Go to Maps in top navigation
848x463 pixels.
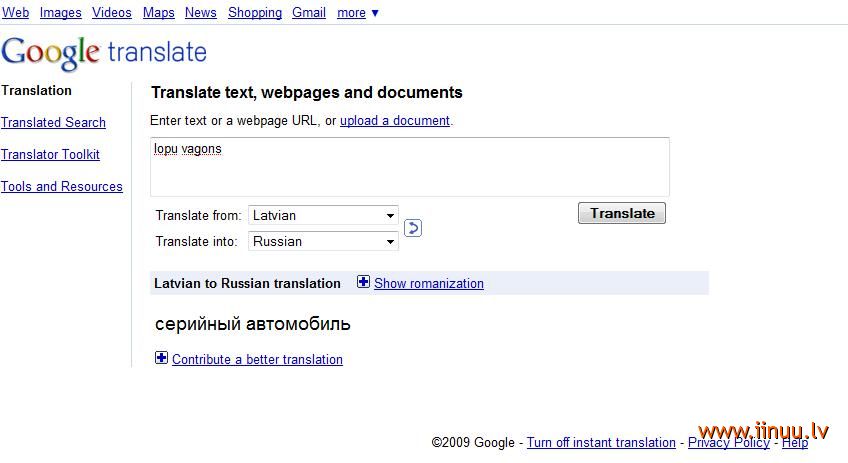pos(158,12)
